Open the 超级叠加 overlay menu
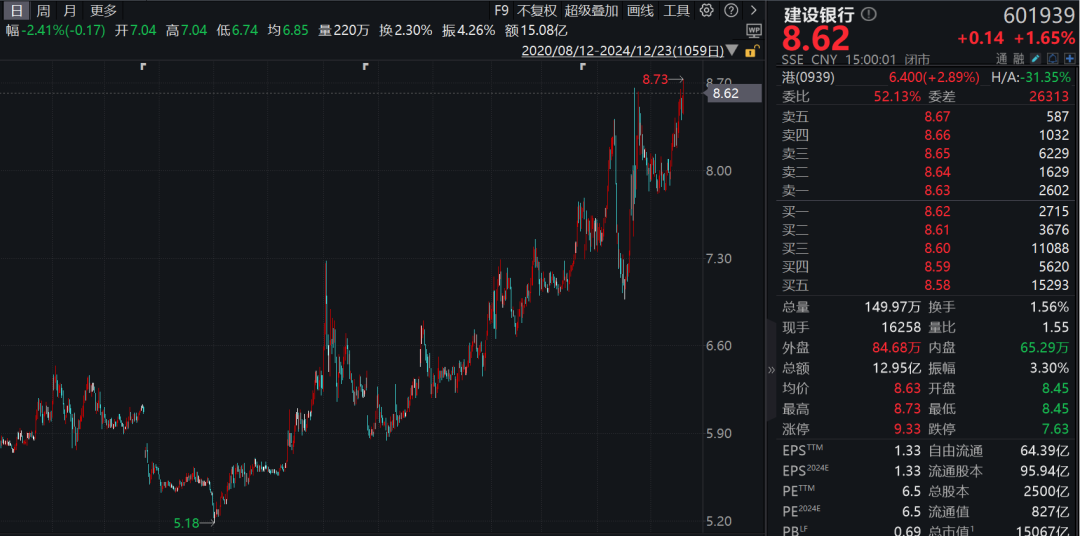The image size is (1080, 536). [592, 11]
